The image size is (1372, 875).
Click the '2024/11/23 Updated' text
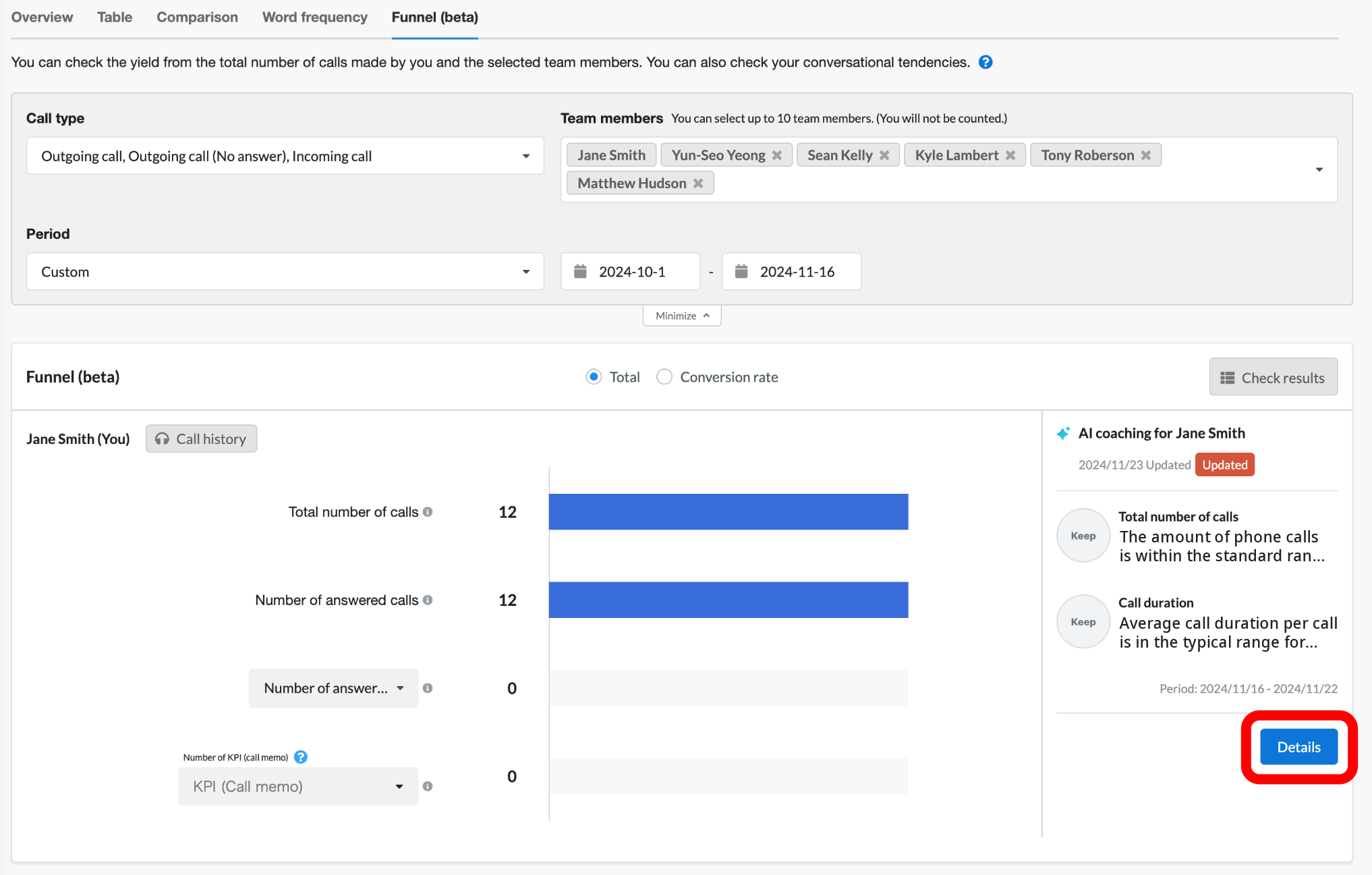pyautogui.click(x=1135, y=465)
